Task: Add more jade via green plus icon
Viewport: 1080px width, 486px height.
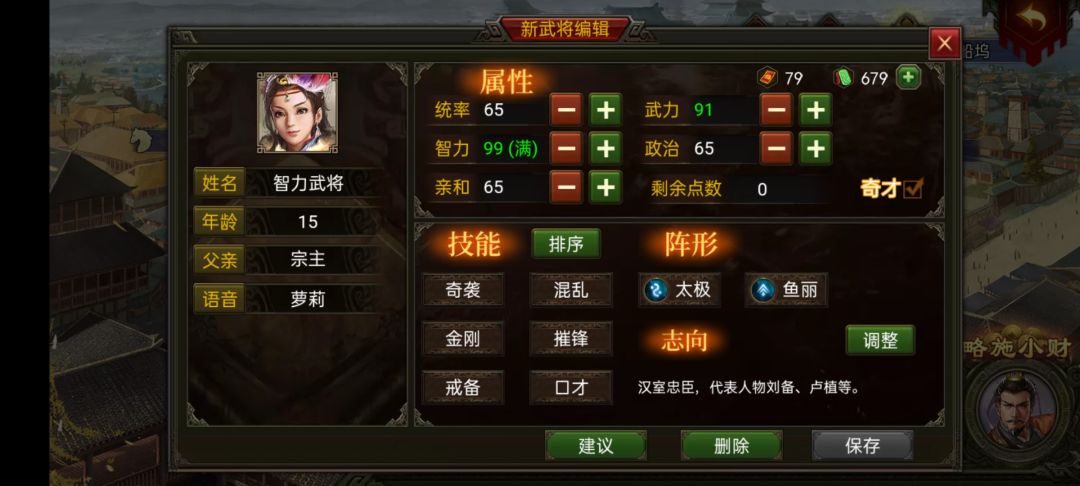Action: [x=908, y=78]
